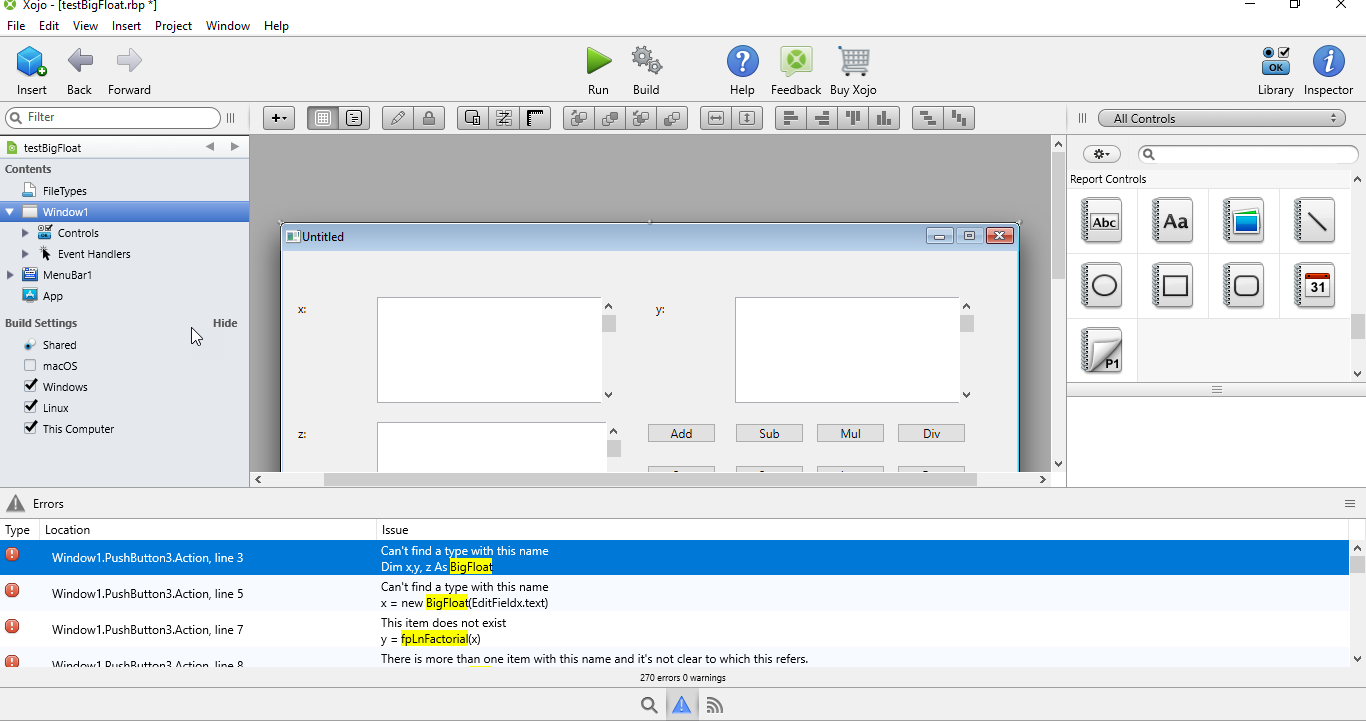Screen dimensions: 1366x721
Task: Open the Find magnifier icon in bottom bar
Action: [x=649, y=705]
